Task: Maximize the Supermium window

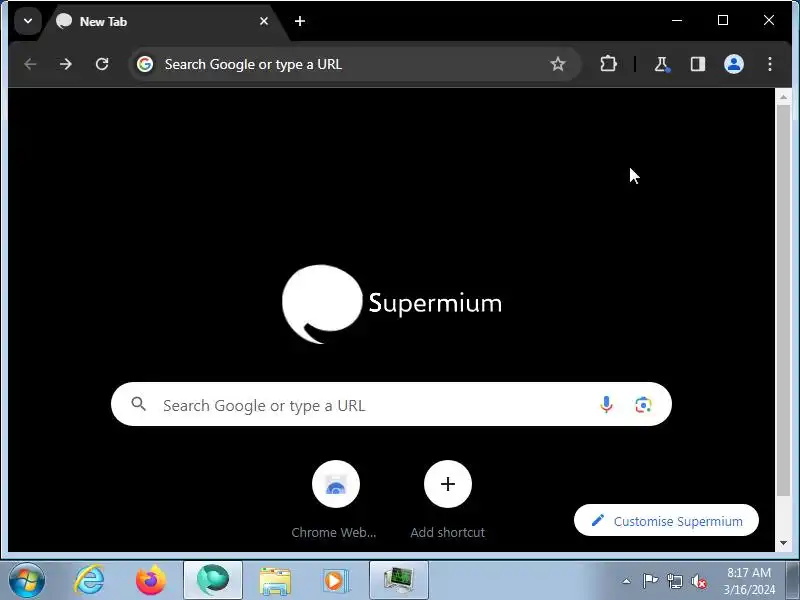Action: click(x=722, y=20)
